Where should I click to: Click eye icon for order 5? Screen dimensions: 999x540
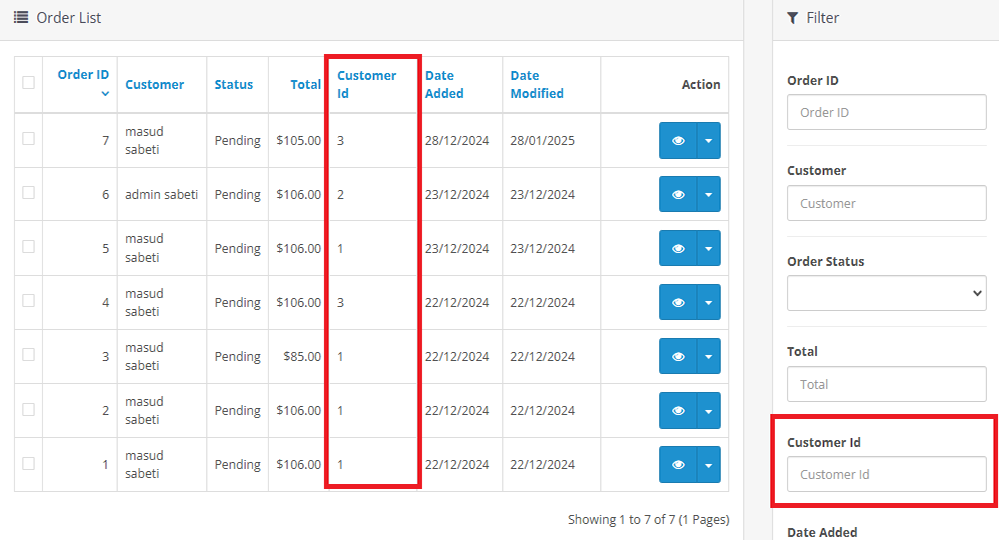(678, 248)
